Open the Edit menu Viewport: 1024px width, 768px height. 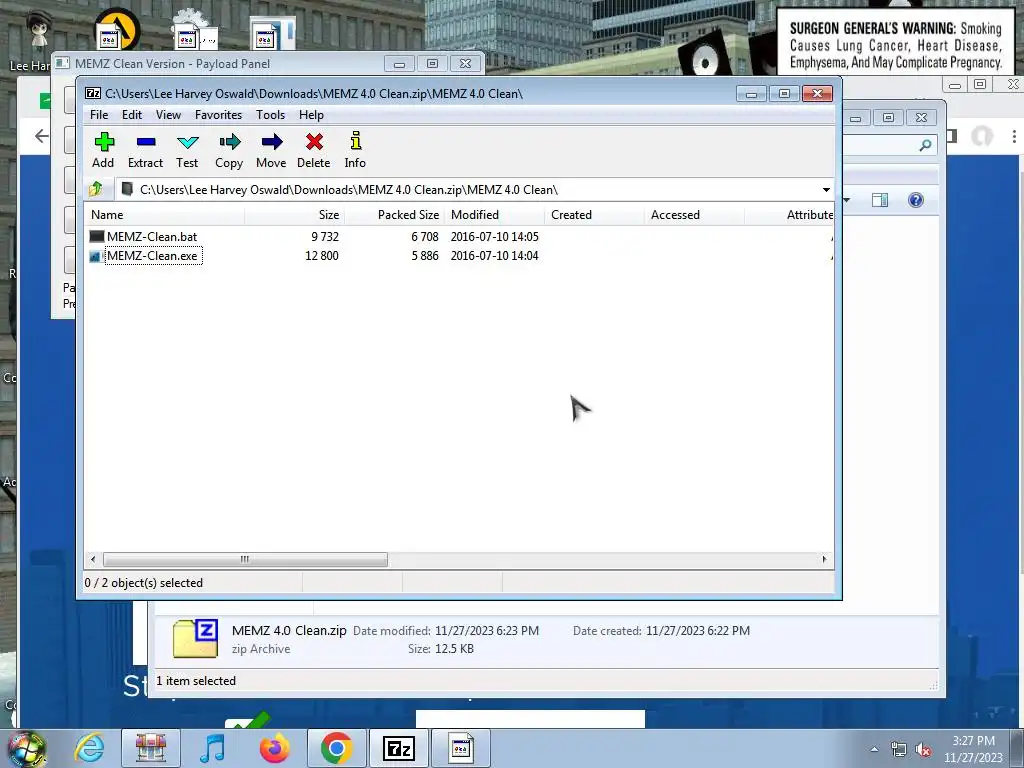[x=132, y=115]
